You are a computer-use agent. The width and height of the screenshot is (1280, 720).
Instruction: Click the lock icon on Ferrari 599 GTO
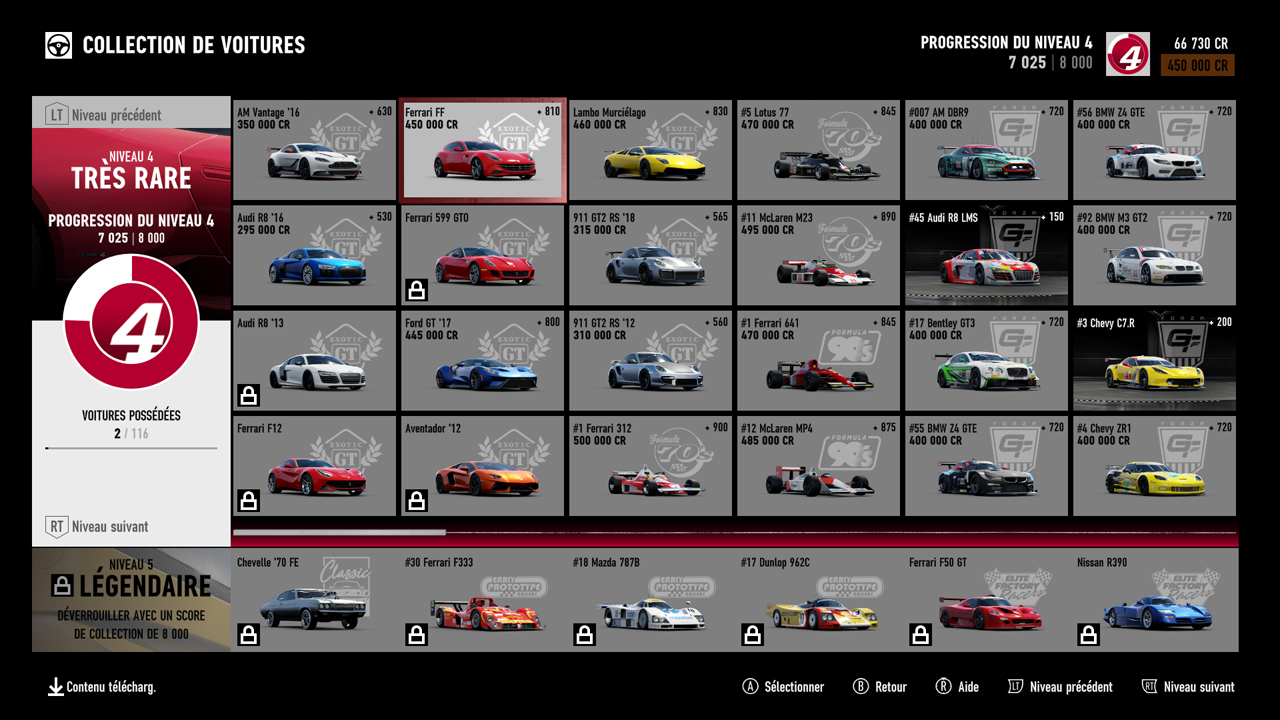416,290
